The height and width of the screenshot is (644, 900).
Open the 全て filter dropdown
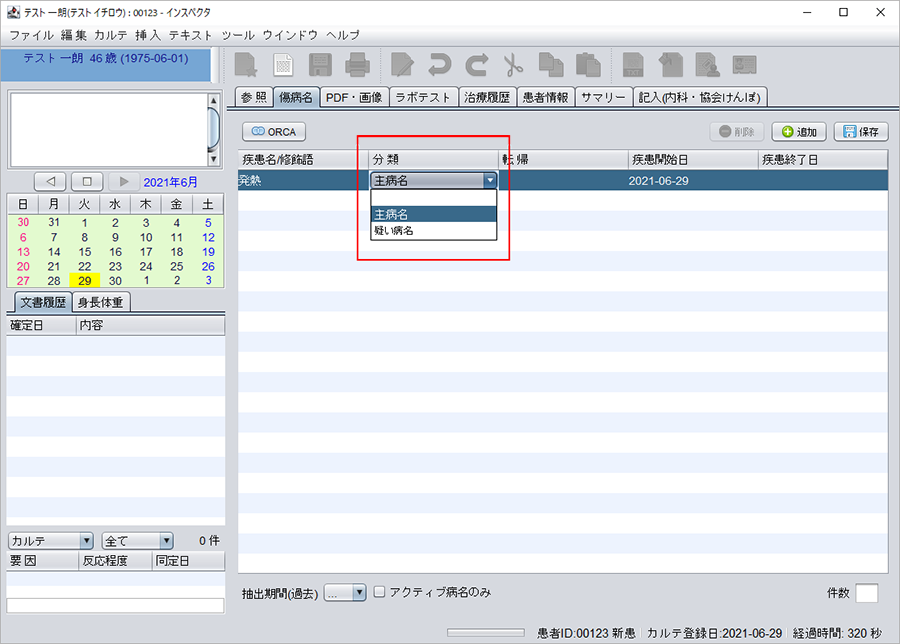(138, 541)
